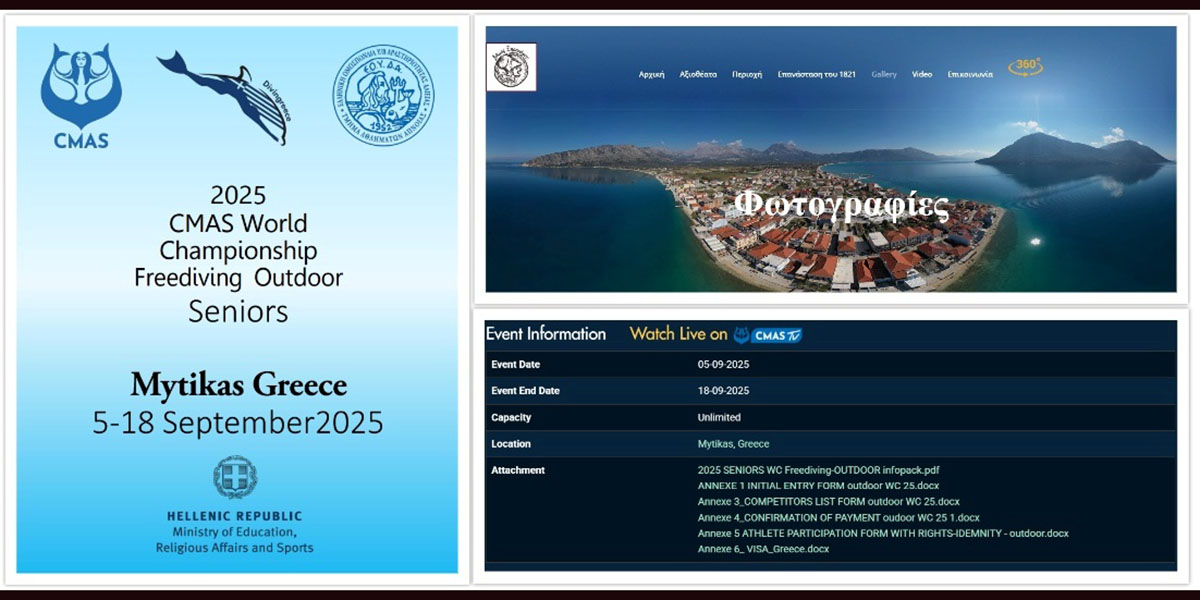Click the date value 05-09-2025

(x=723, y=365)
